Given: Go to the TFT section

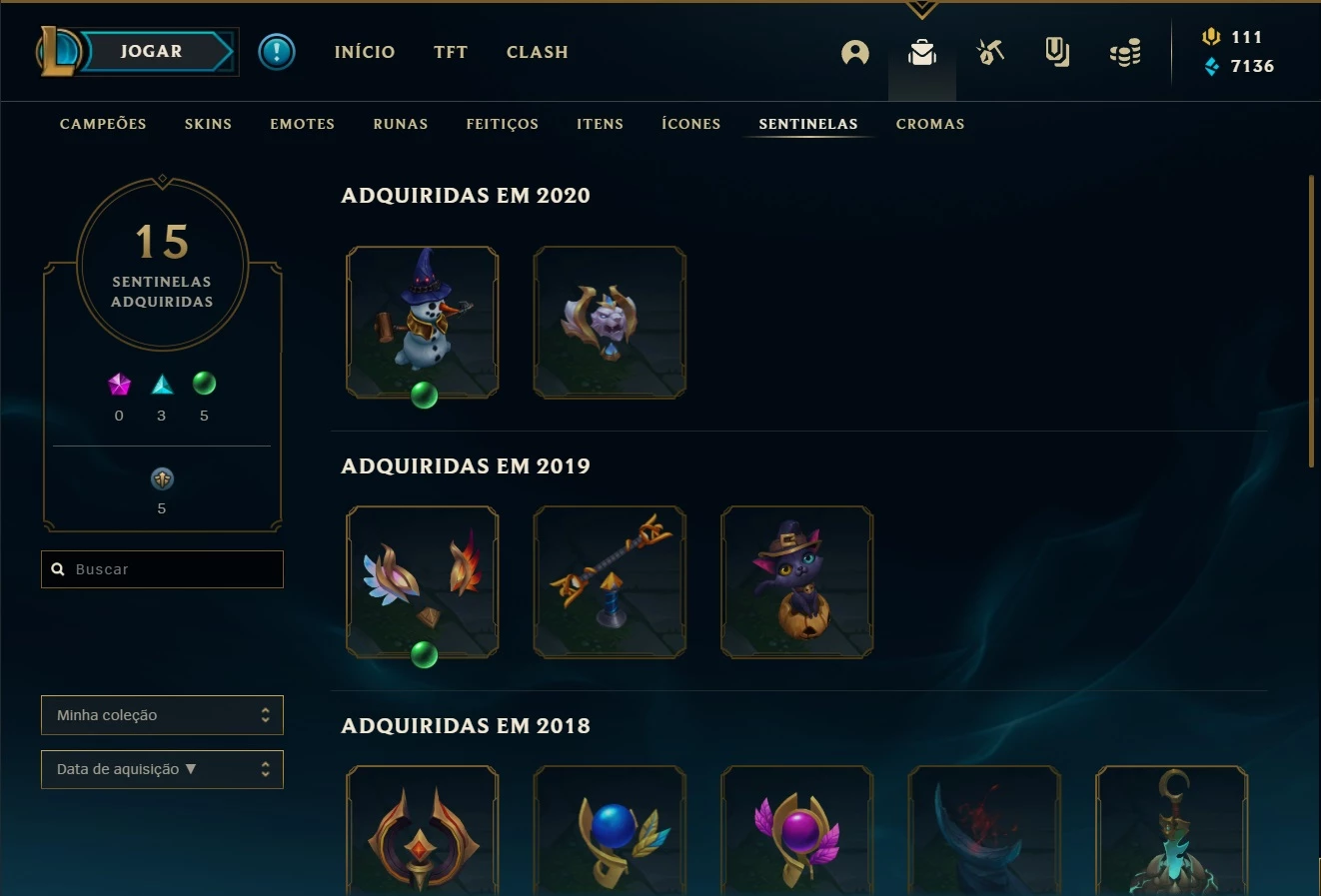Looking at the screenshot, I should click(451, 52).
